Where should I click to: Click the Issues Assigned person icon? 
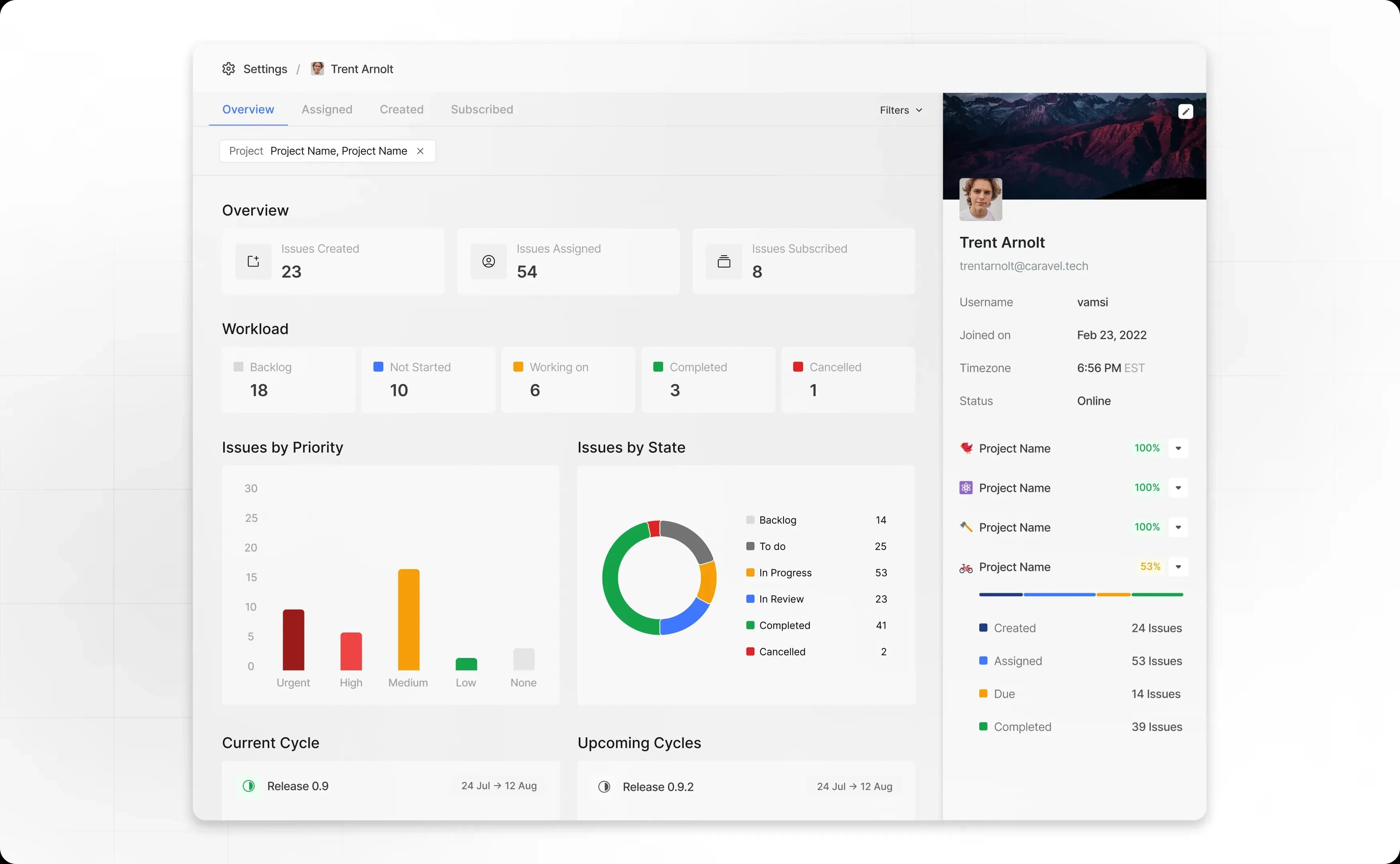(x=488, y=262)
